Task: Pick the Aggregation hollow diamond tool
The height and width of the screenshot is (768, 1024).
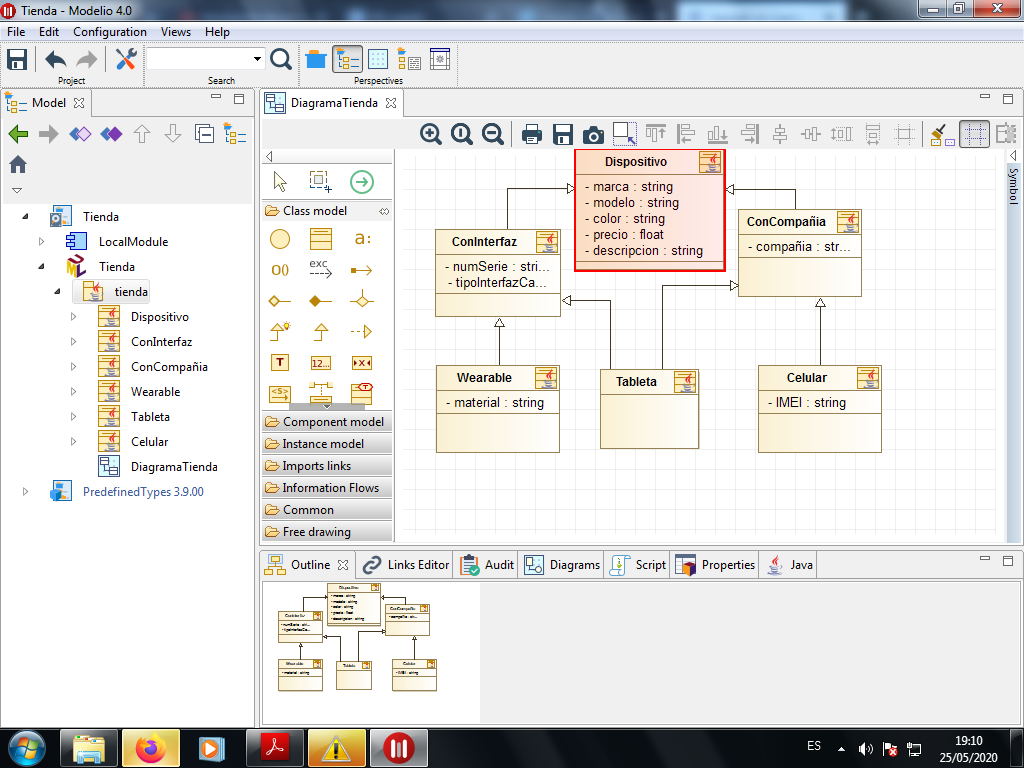Action: click(x=280, y=300)
